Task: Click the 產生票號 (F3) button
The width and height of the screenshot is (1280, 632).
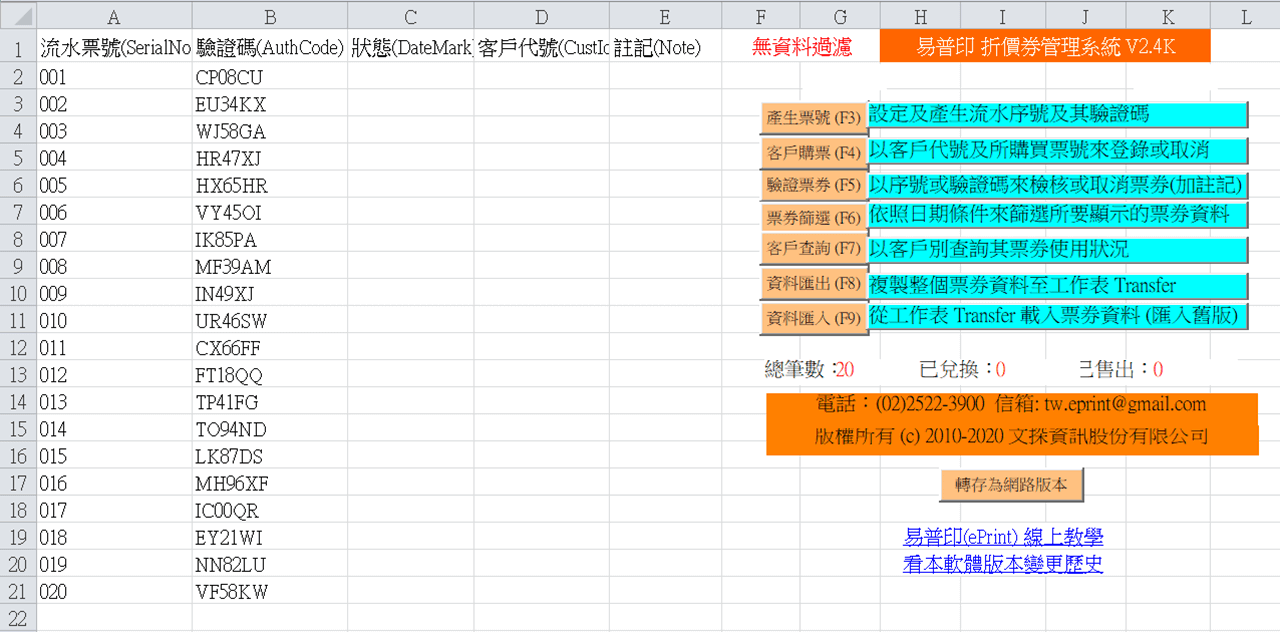Action: pyautogui.click(x=813, y=118)
